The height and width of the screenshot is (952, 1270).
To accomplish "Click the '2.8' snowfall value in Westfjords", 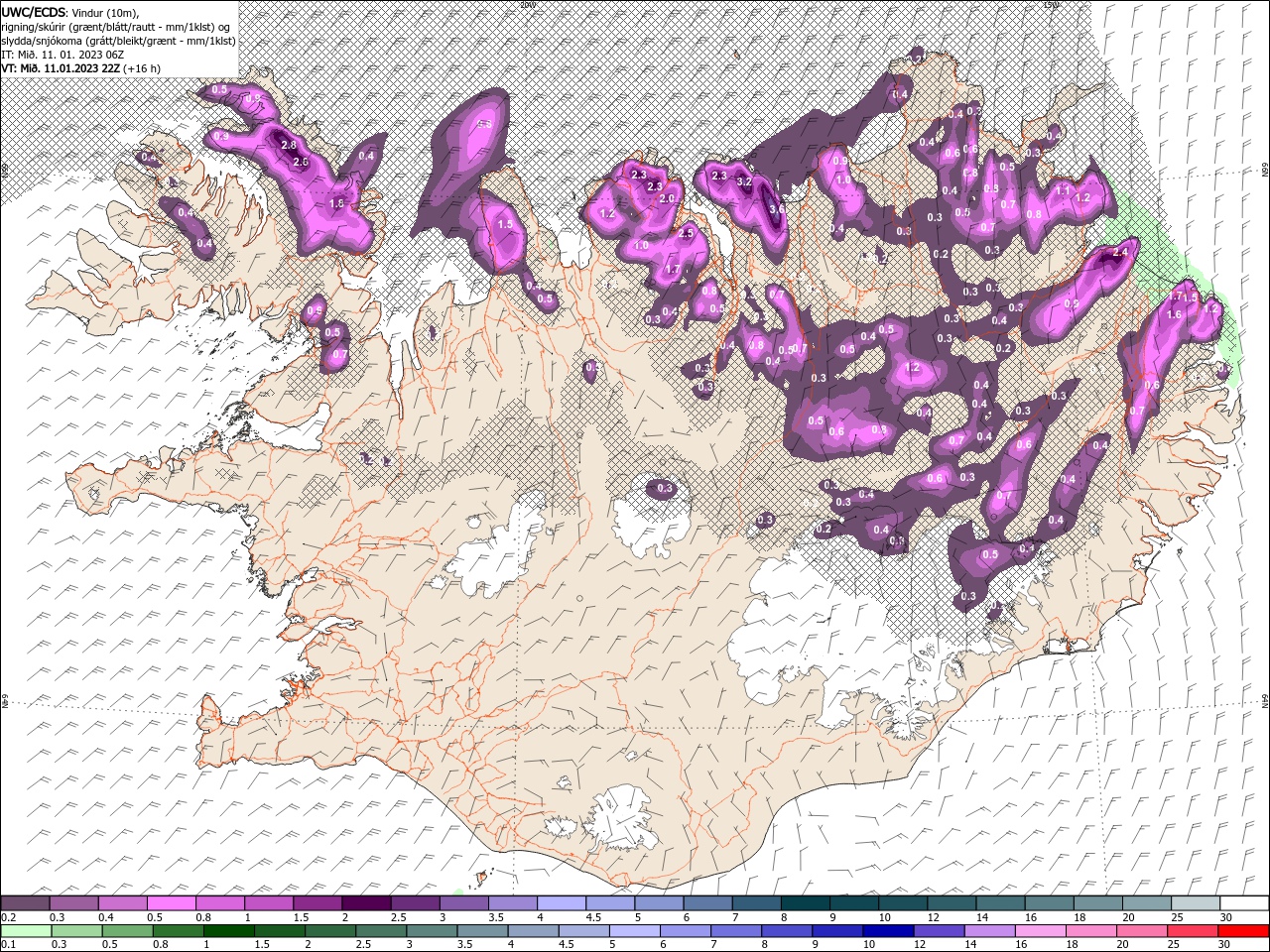I will click(x=289, y=145).
